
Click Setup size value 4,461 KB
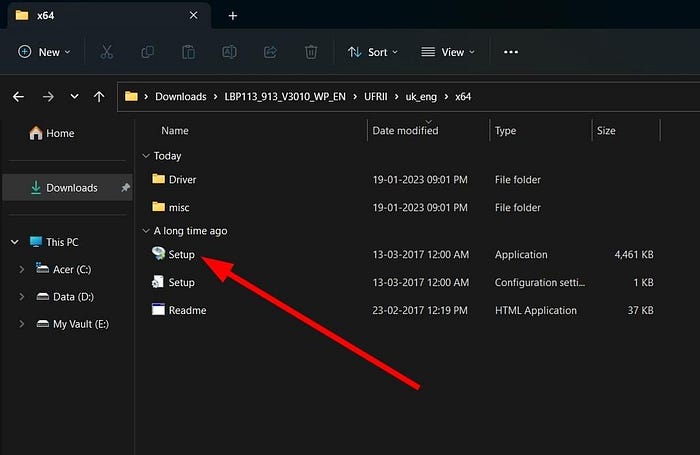(634, 255)
